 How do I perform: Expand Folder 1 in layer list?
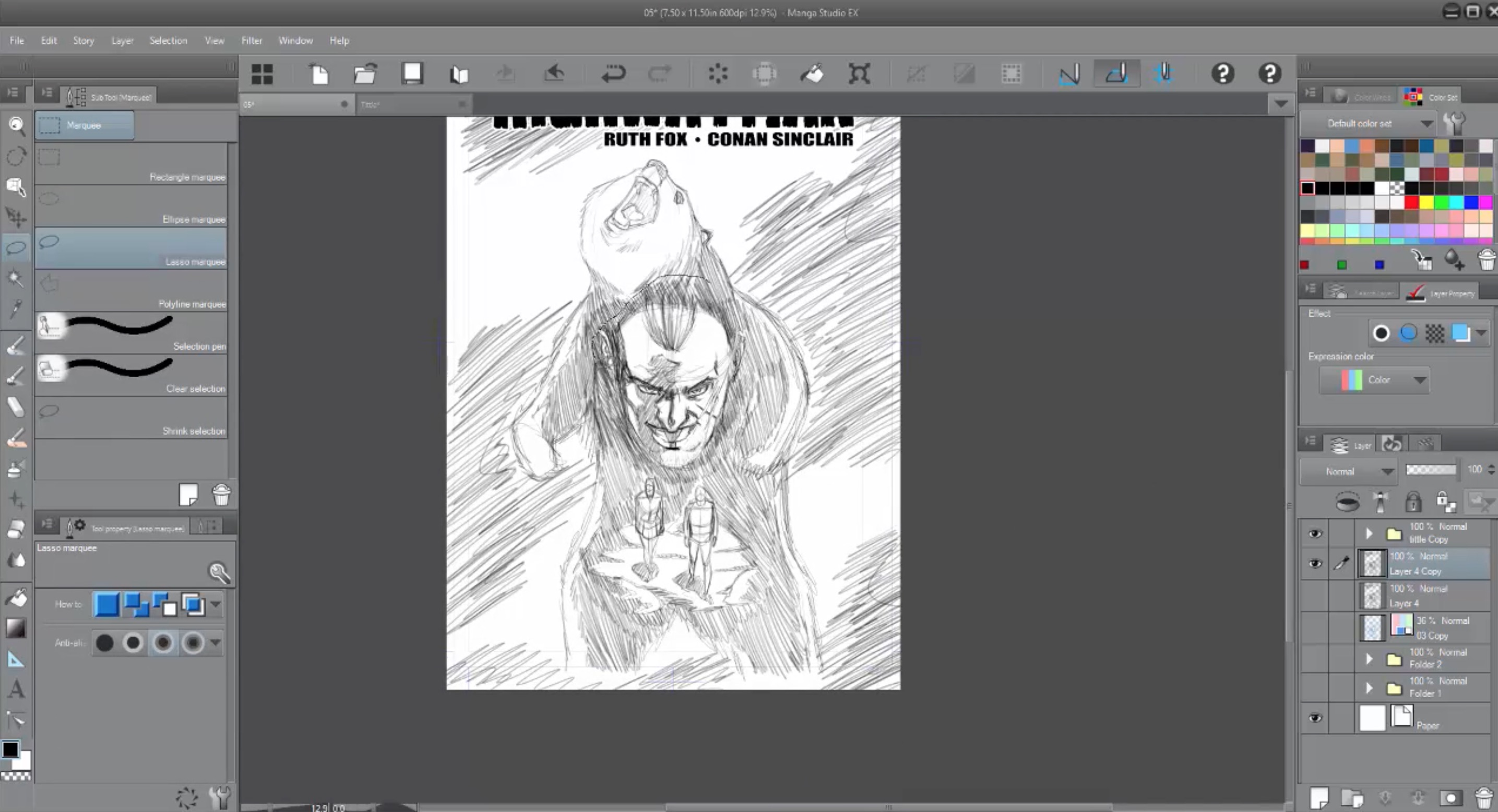(x=1369, y=688)
